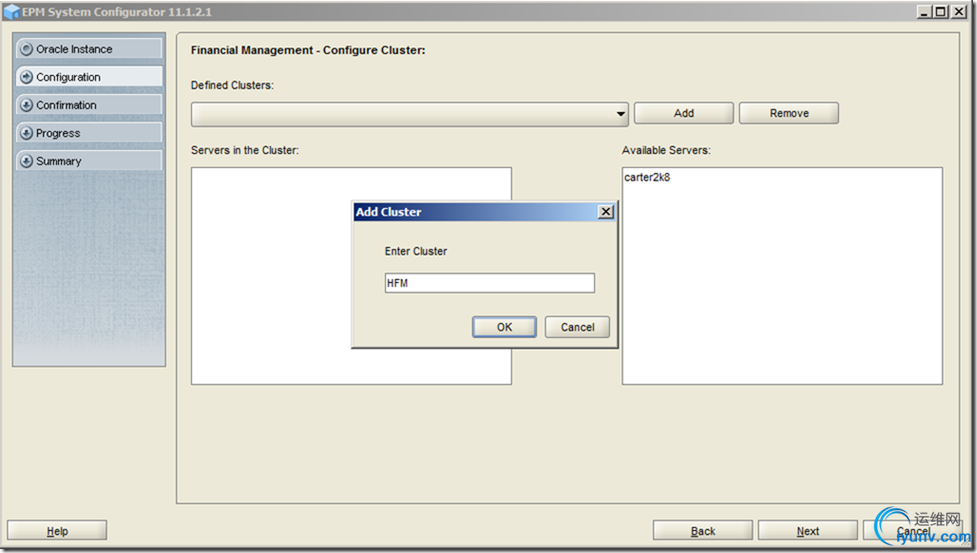Select the Oracle Instance step label
977x553 pixels.
[74, 49]
